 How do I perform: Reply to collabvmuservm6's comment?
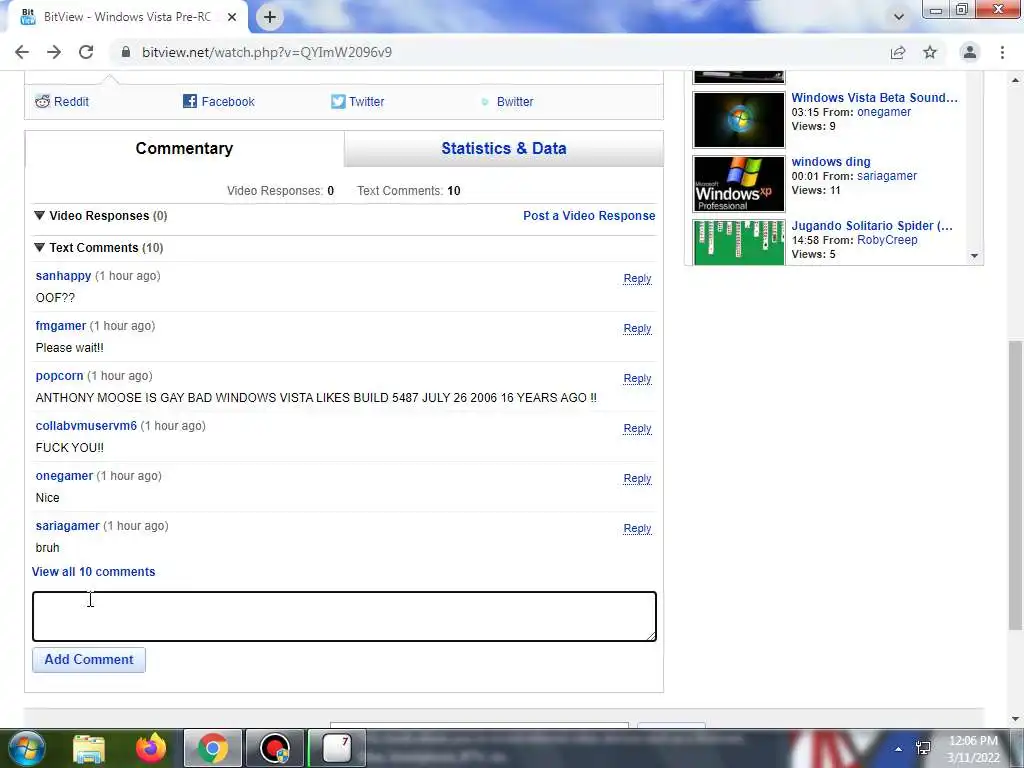coord(637,428)
